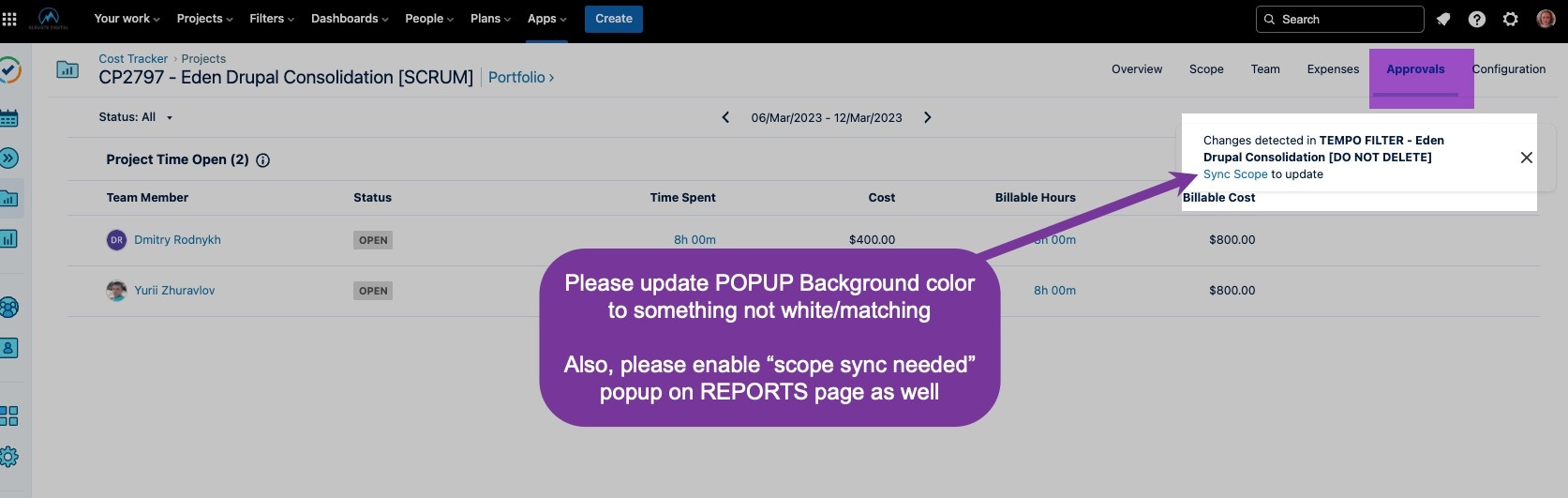Open the bar chart reports sidebar icon
Screen dimensions: 1568x498
point(9,239)
